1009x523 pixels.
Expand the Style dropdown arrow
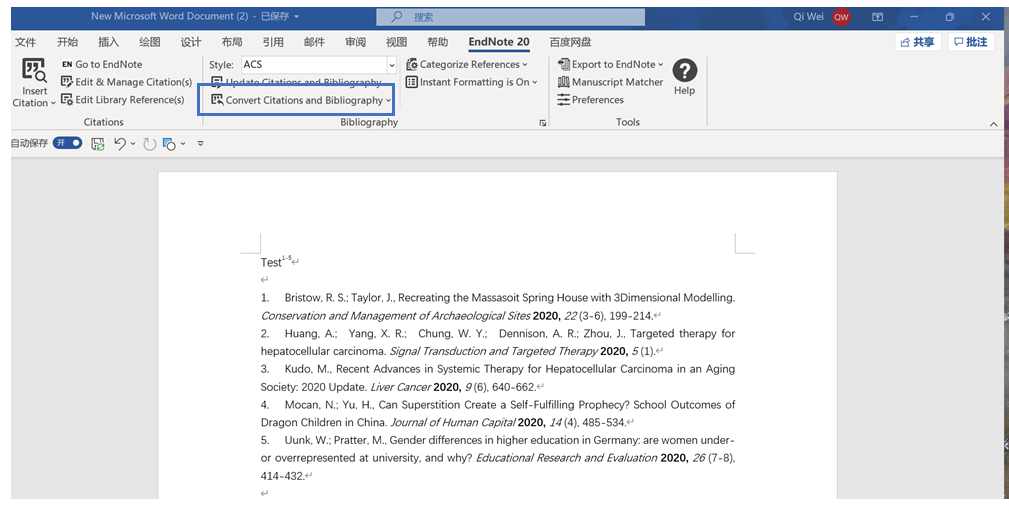click(x=391, y=65)
